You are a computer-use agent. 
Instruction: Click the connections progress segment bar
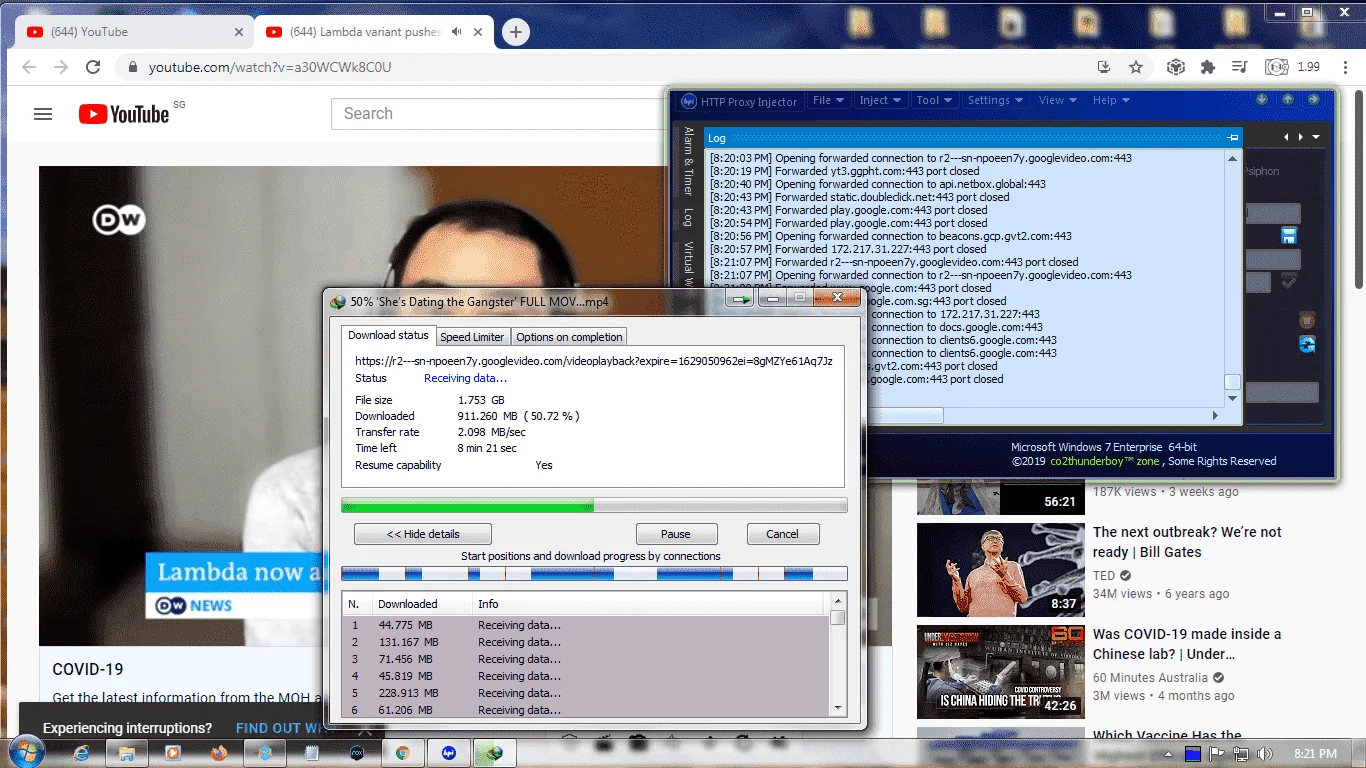click(x=594, y=574)
